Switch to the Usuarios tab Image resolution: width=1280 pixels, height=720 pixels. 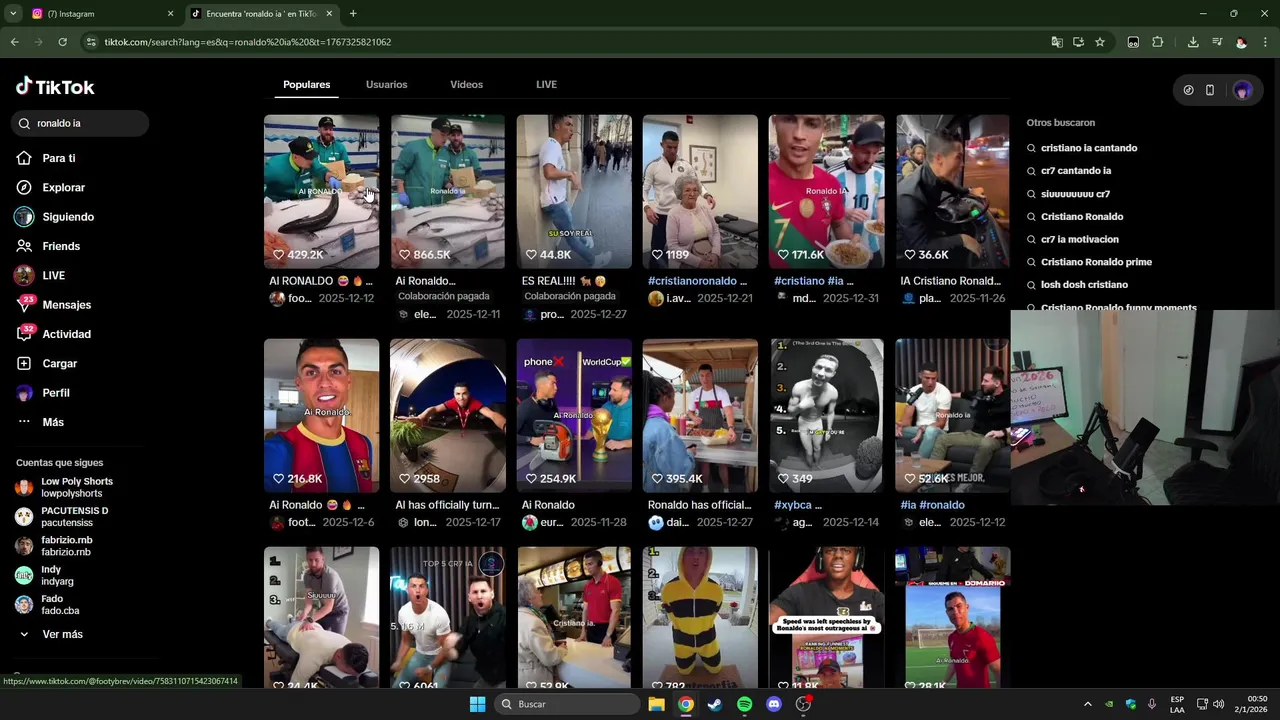pyautogui.click(x=386, y=85)
